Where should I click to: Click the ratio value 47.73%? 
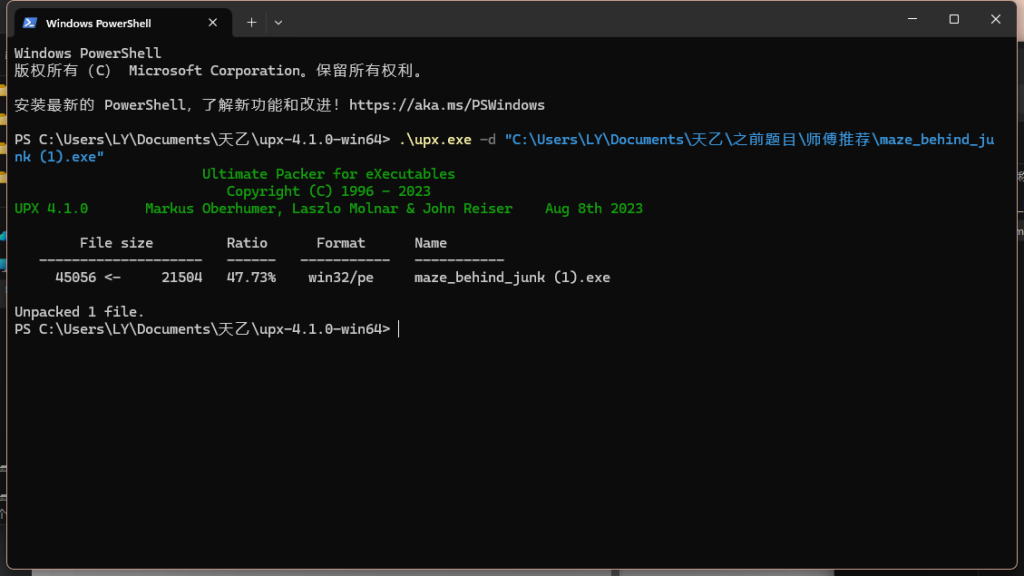pyautogui.click(x=251, y=278)
